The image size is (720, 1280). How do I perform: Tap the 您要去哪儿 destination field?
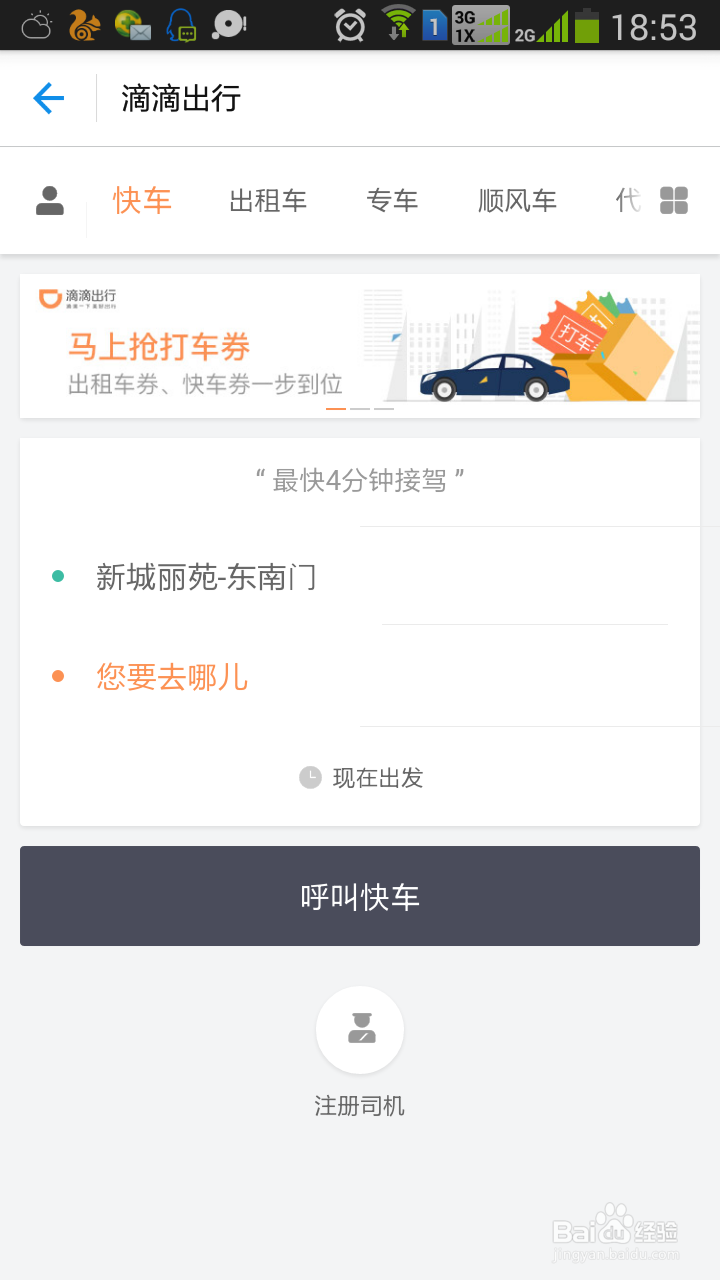[x=360, y=677]
